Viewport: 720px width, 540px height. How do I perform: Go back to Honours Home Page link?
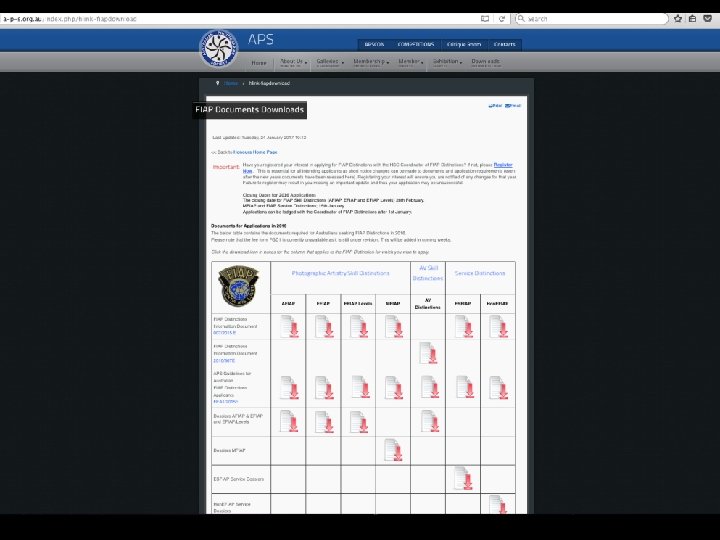pyautogui.click(x=255, y=152)
